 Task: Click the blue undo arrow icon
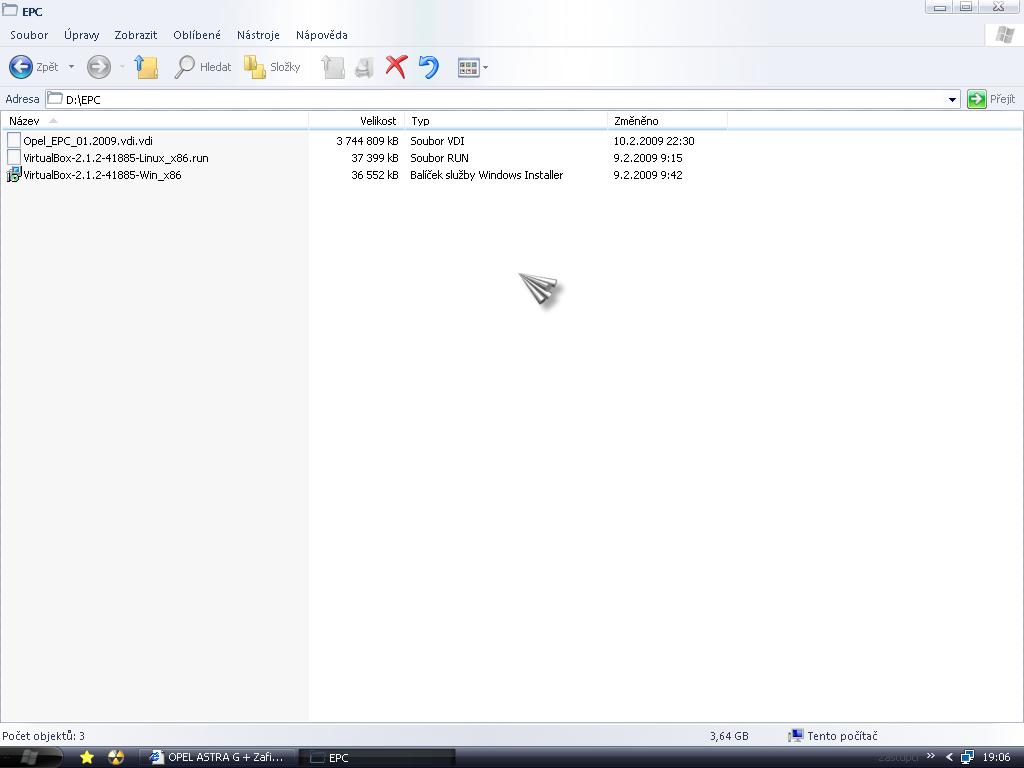point(428,67)
